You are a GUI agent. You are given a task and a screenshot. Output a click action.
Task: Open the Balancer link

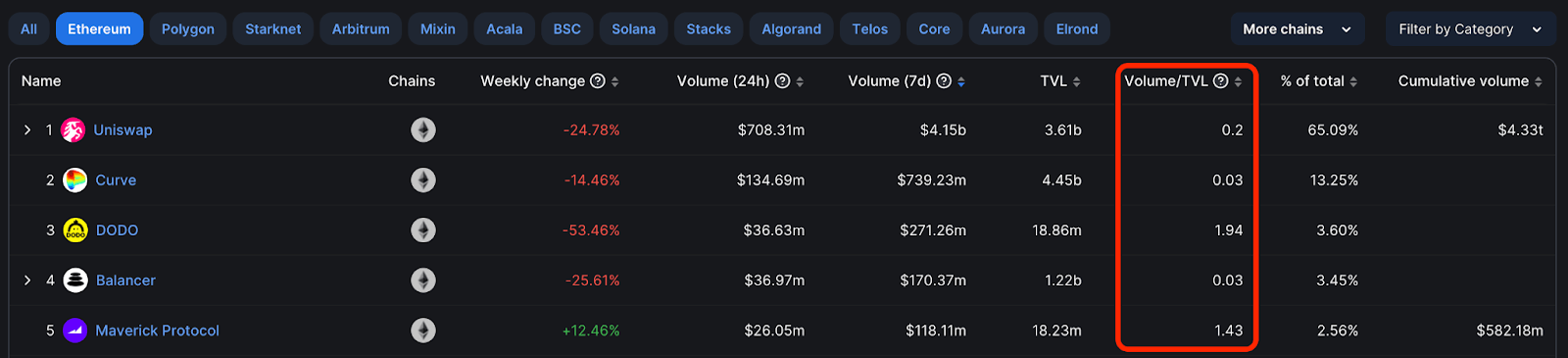coord(125,281)
